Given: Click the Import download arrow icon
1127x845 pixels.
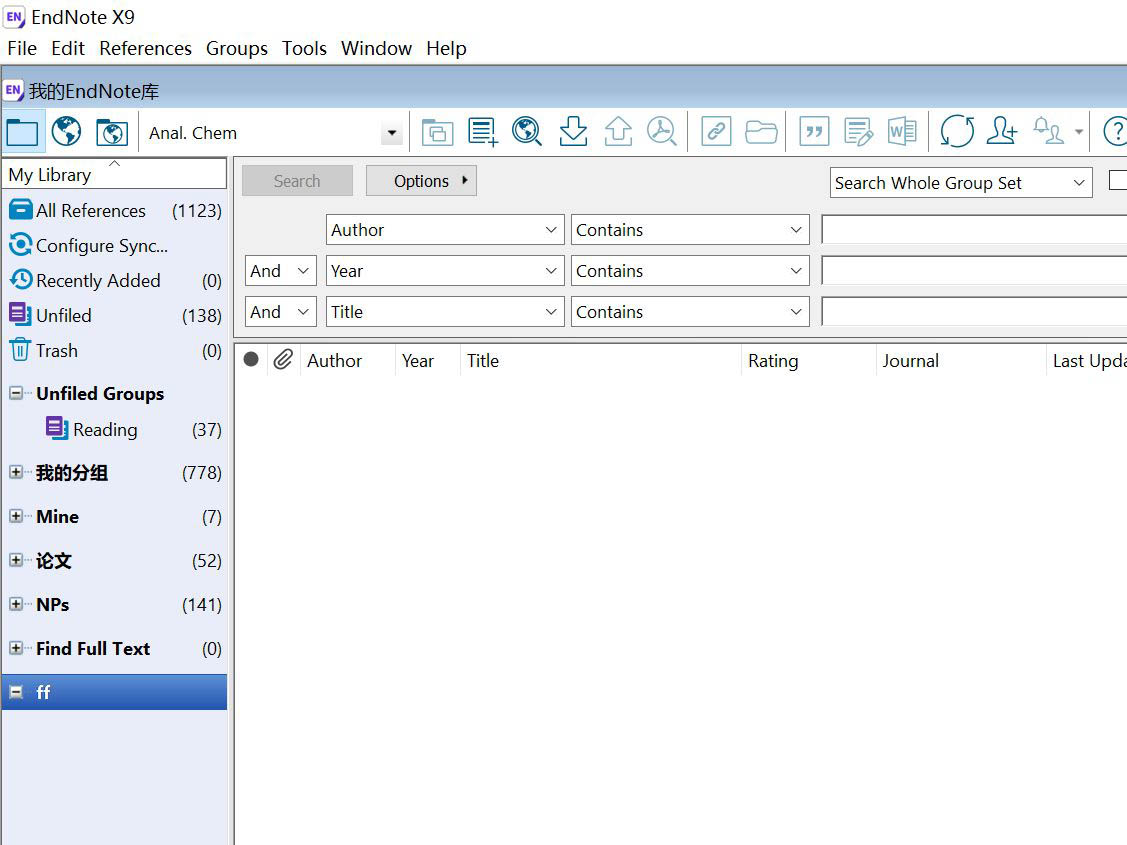Looking at the screenshot, I should 573,132.
